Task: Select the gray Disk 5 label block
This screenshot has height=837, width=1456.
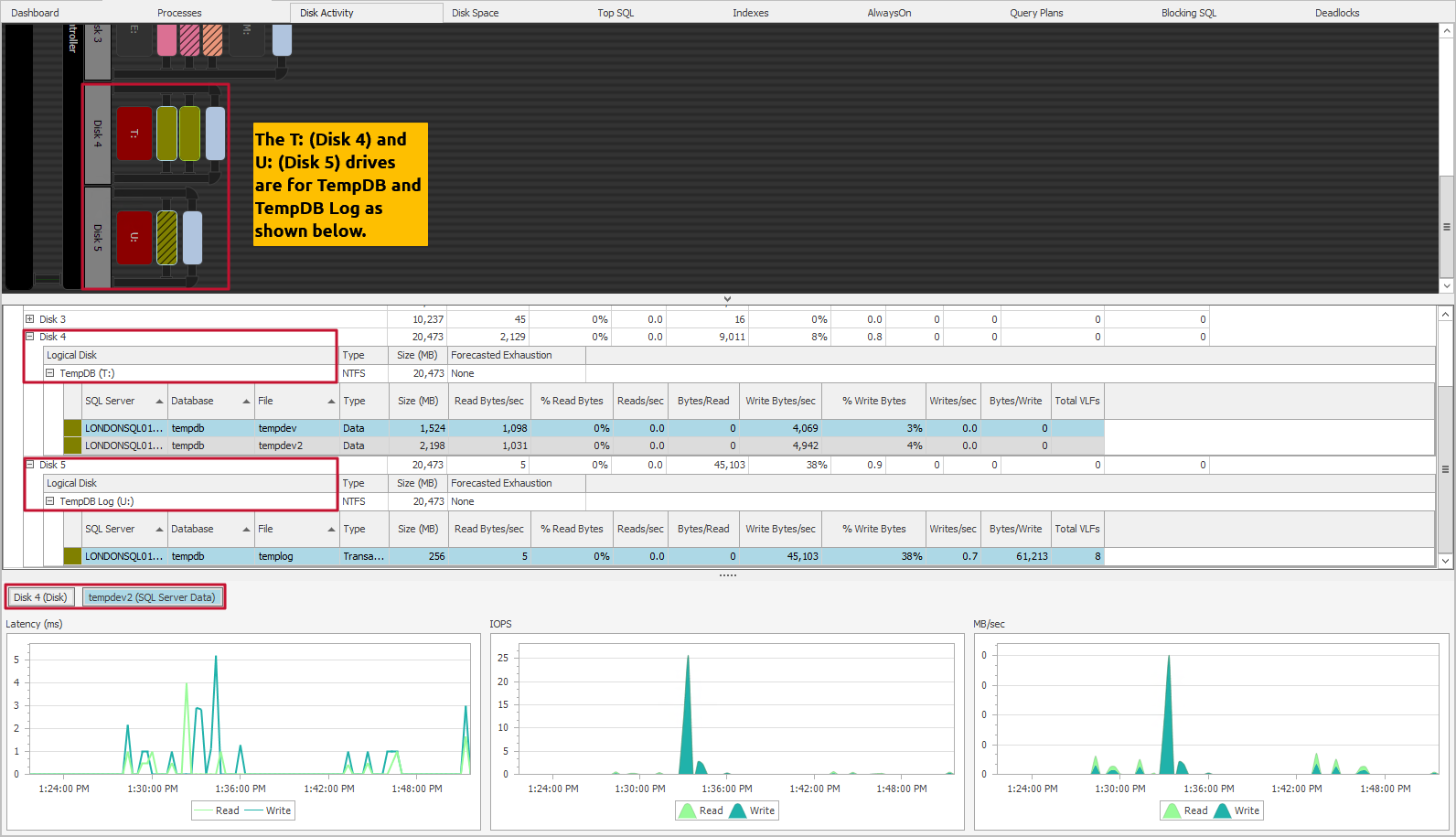Action: (98, 238)
